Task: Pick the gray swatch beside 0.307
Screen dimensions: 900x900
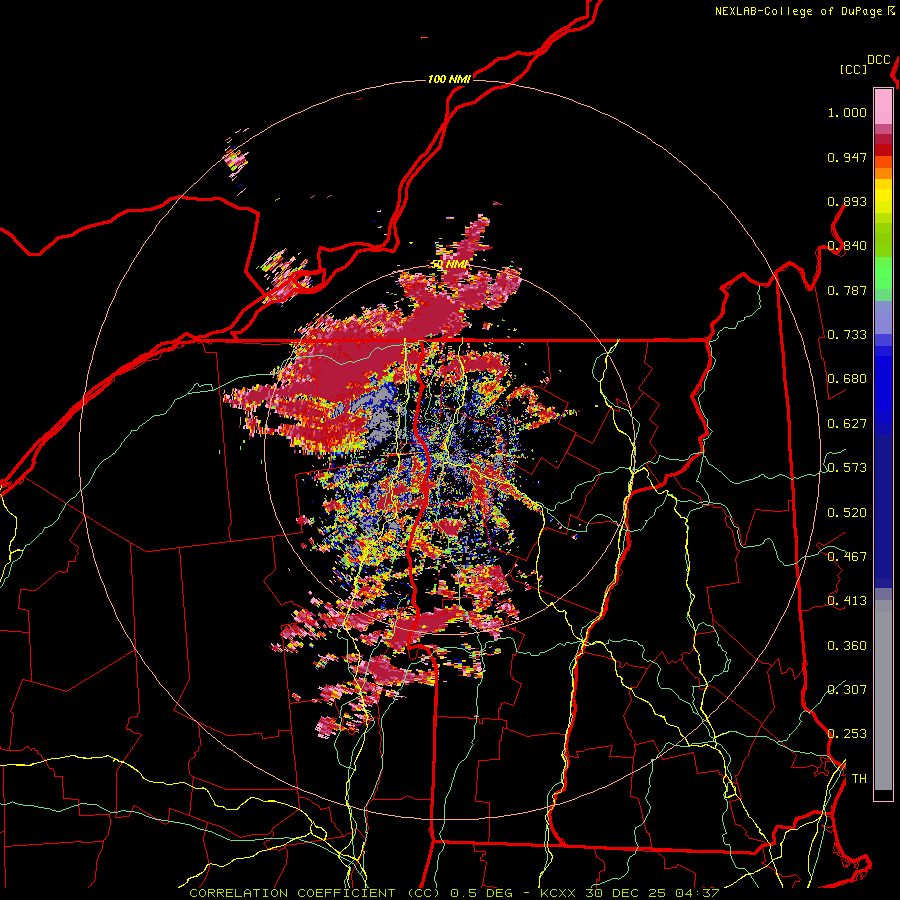Action: click(883, 695)
